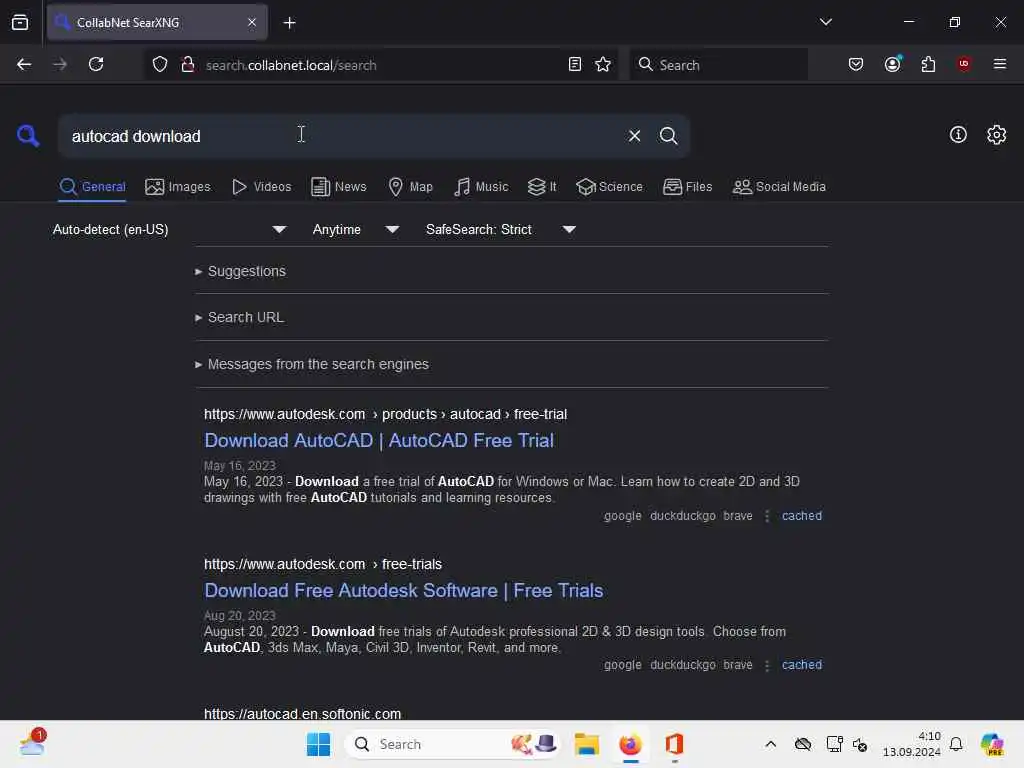Clear the search query with X icon
Image resolution: width=1024 pixels, height=768 pixels.
pyautogui.click(x=634, y=136)
